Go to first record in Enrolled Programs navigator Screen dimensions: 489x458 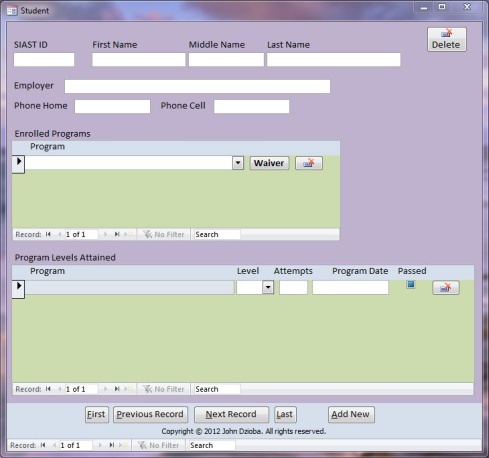[x=48, y=234]
